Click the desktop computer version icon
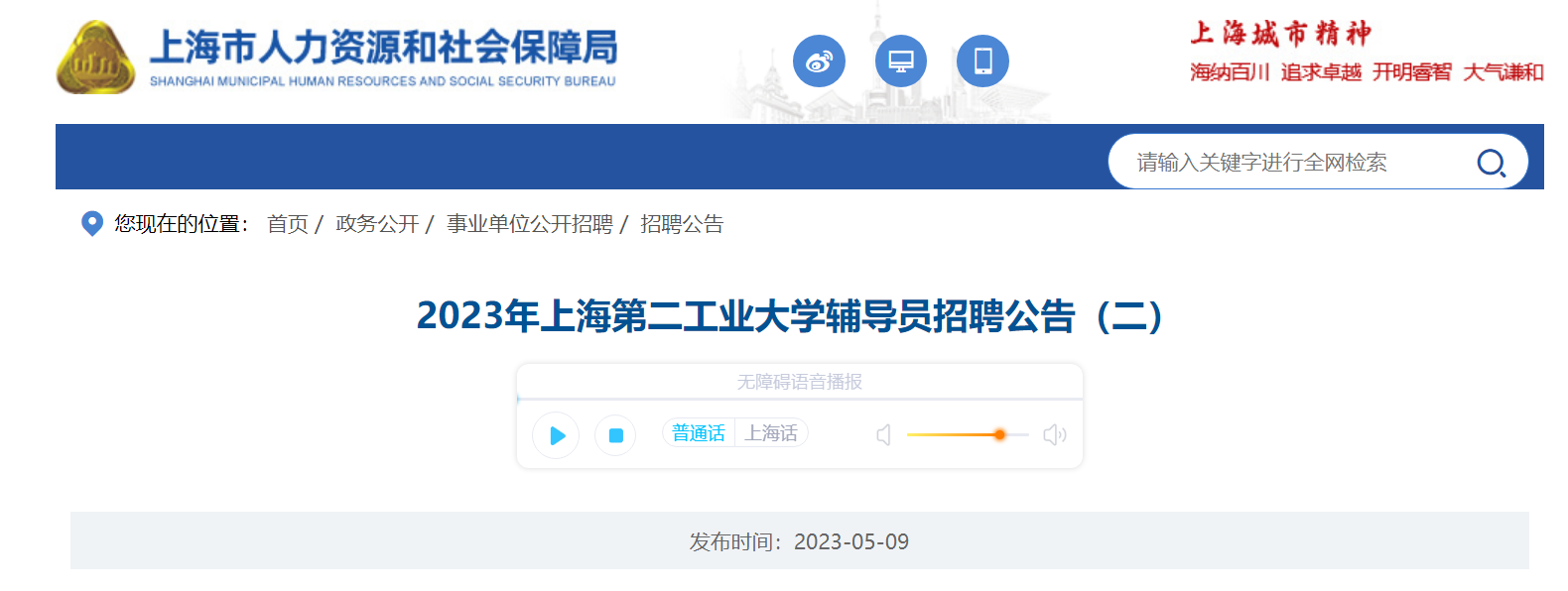The height and width of the screenshot is (591, 1568). (x=901, y=61)
